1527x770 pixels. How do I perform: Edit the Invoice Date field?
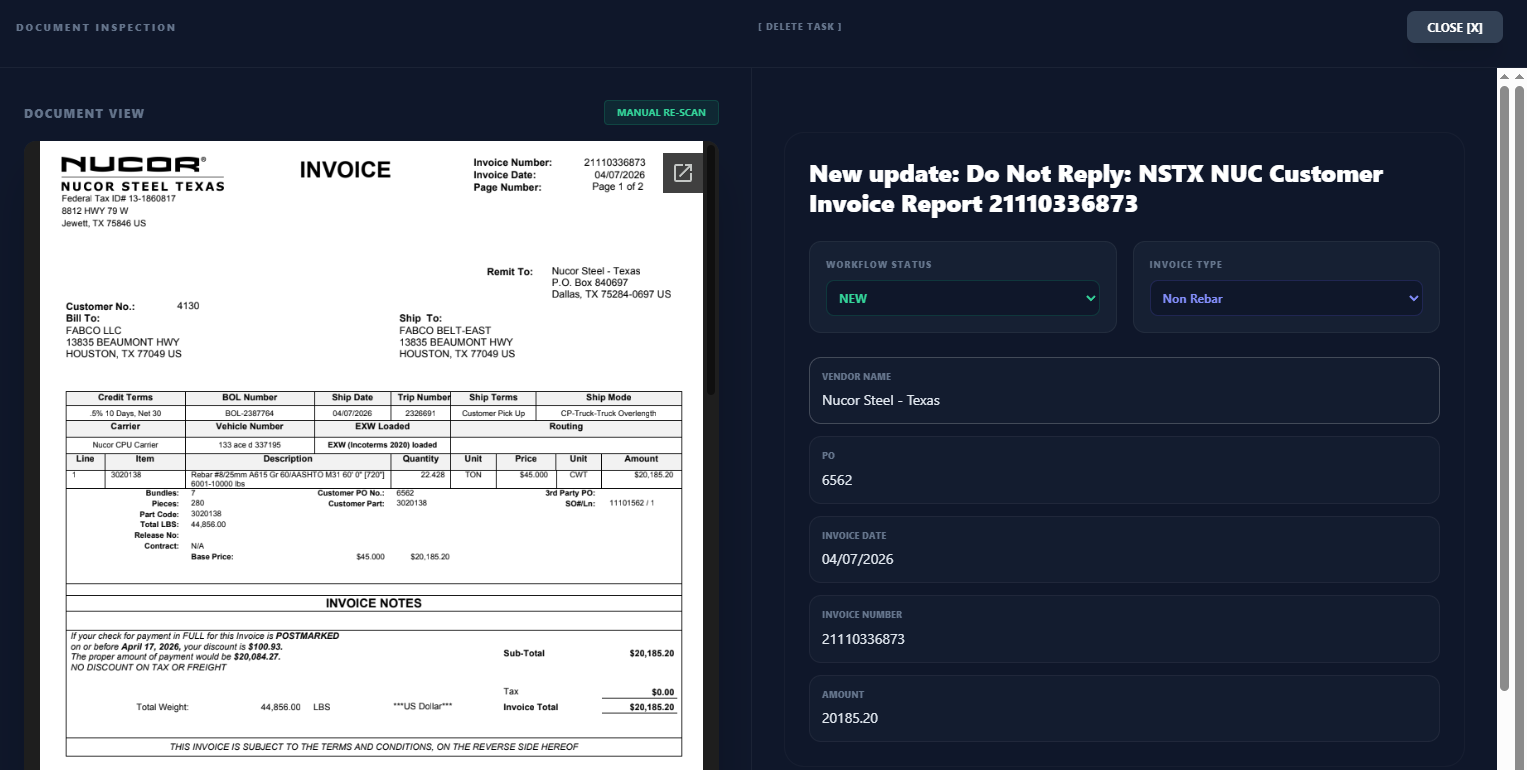coord(1124,549)
